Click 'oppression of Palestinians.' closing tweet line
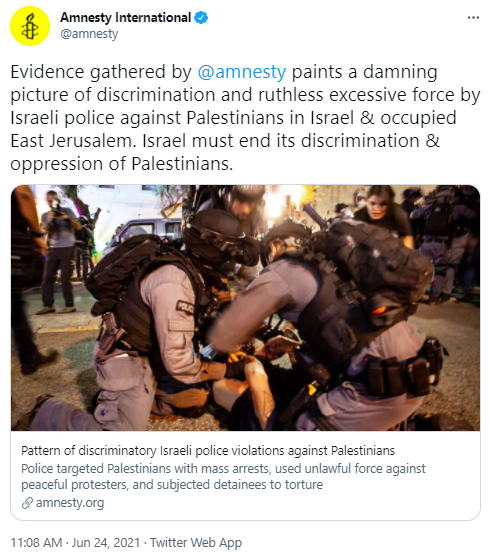Image resolution: width=490 pixels, height=560 pixels. pos(121,164)
